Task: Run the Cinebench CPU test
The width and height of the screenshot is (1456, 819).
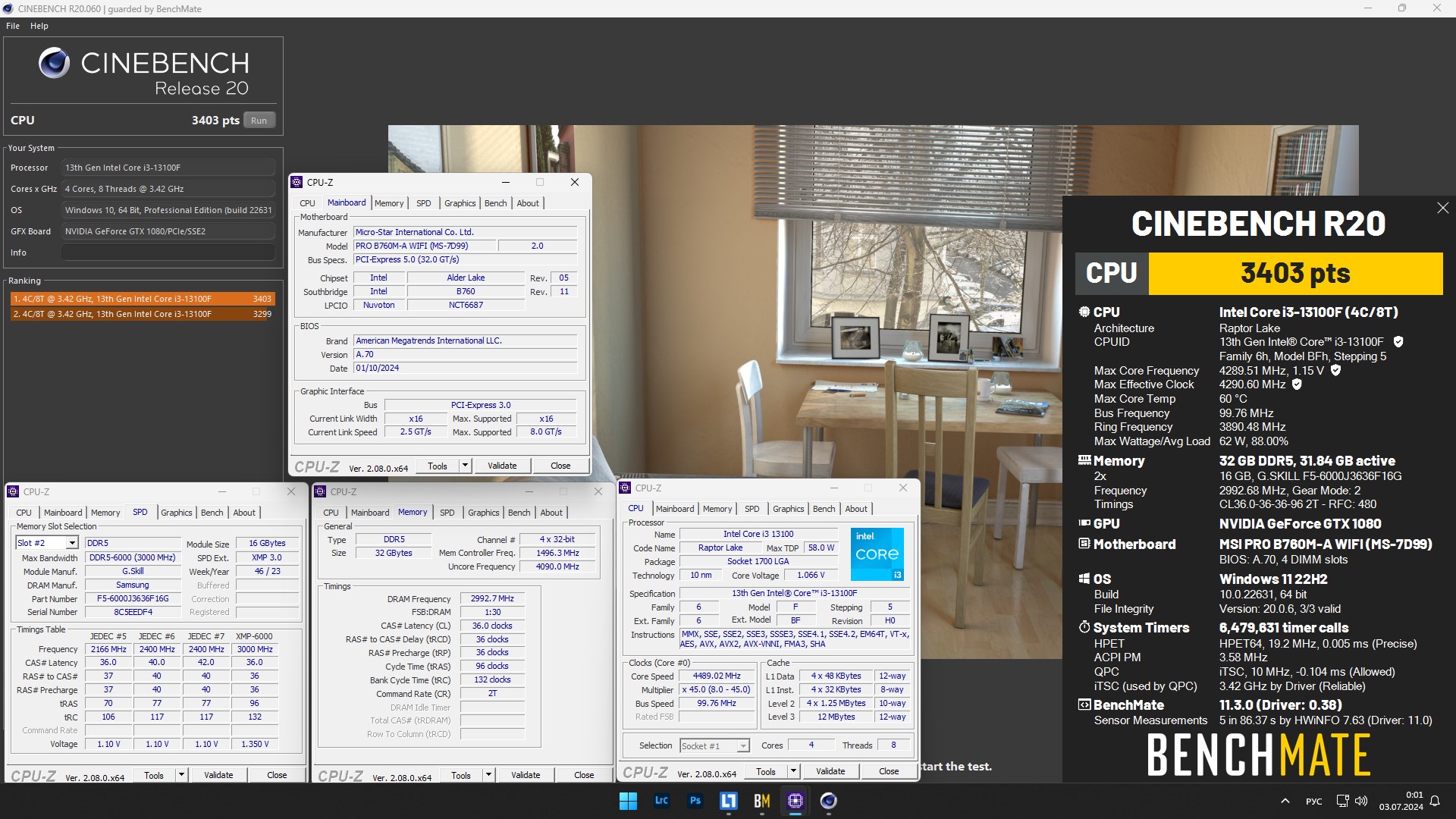Action: (259, 121)
